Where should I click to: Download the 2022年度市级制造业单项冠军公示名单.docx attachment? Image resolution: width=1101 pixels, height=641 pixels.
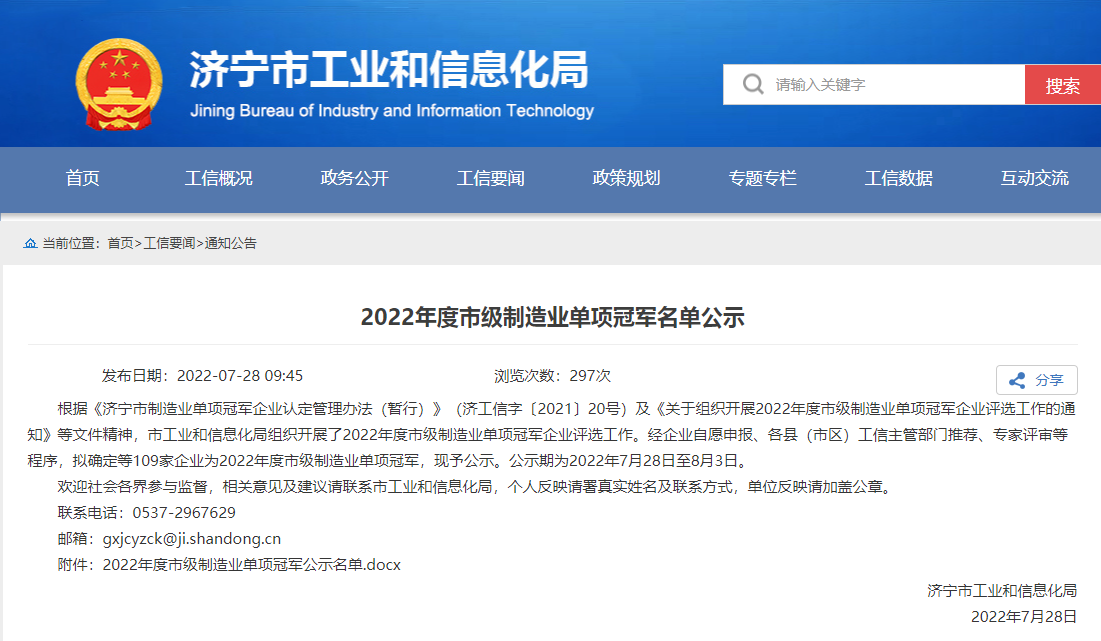tap(251, 565)
